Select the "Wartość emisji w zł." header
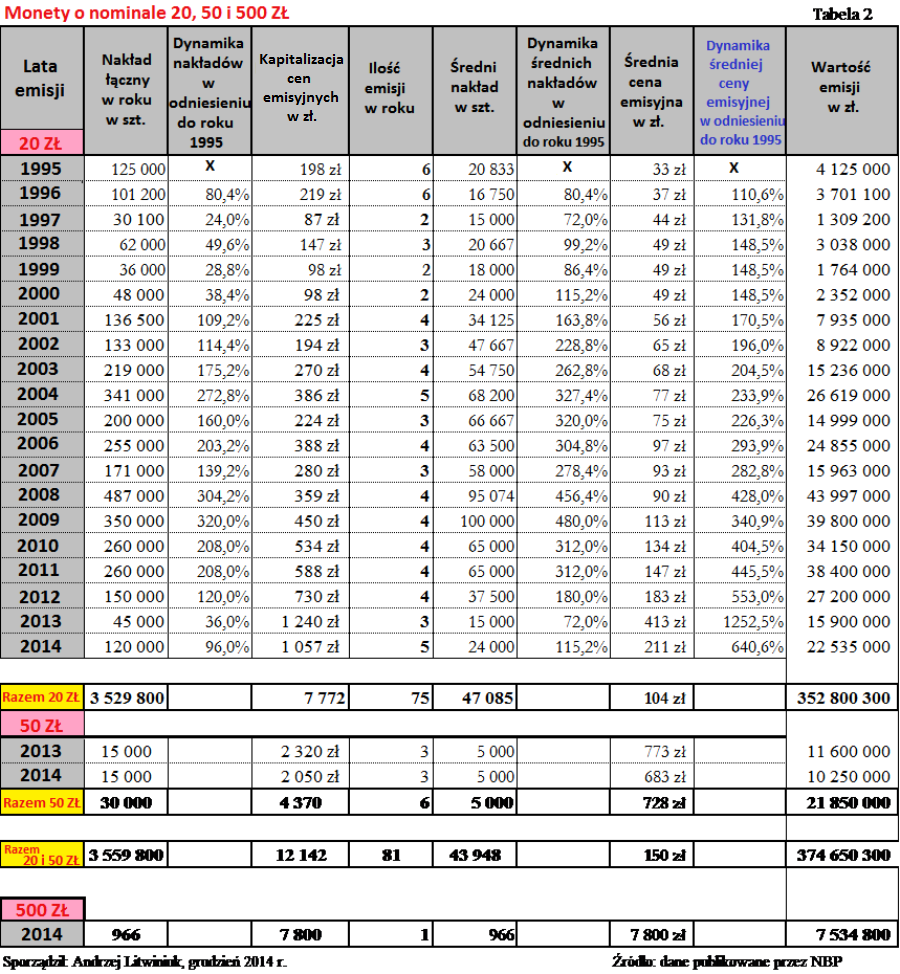 click(840, 87)
